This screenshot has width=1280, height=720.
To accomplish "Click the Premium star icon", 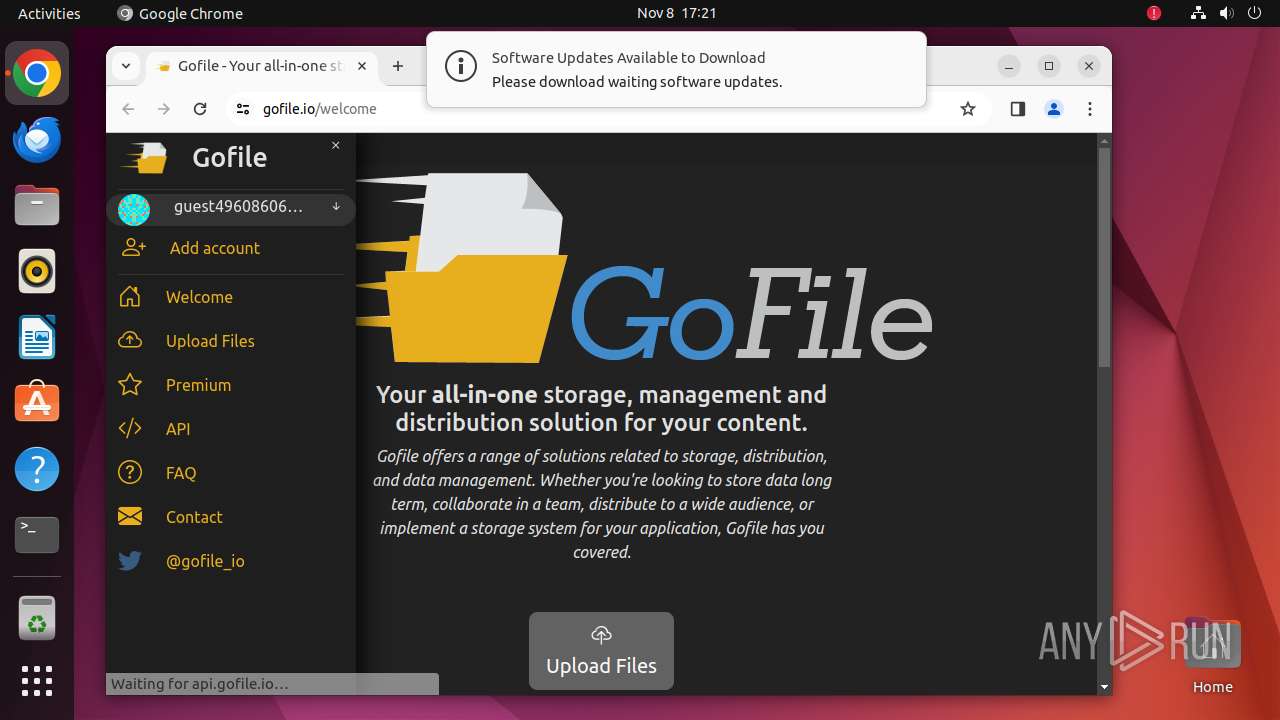I will point(130,385).
